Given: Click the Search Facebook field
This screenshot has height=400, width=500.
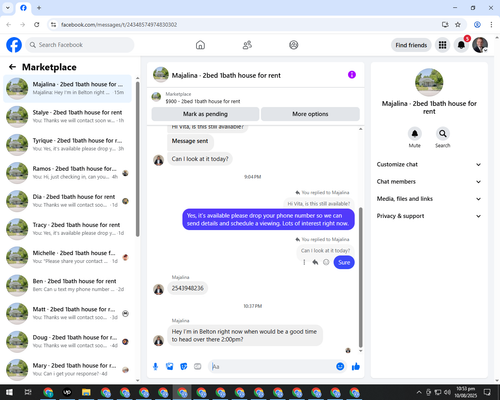Looking at the screenshot, I should [x=80, y=45].
